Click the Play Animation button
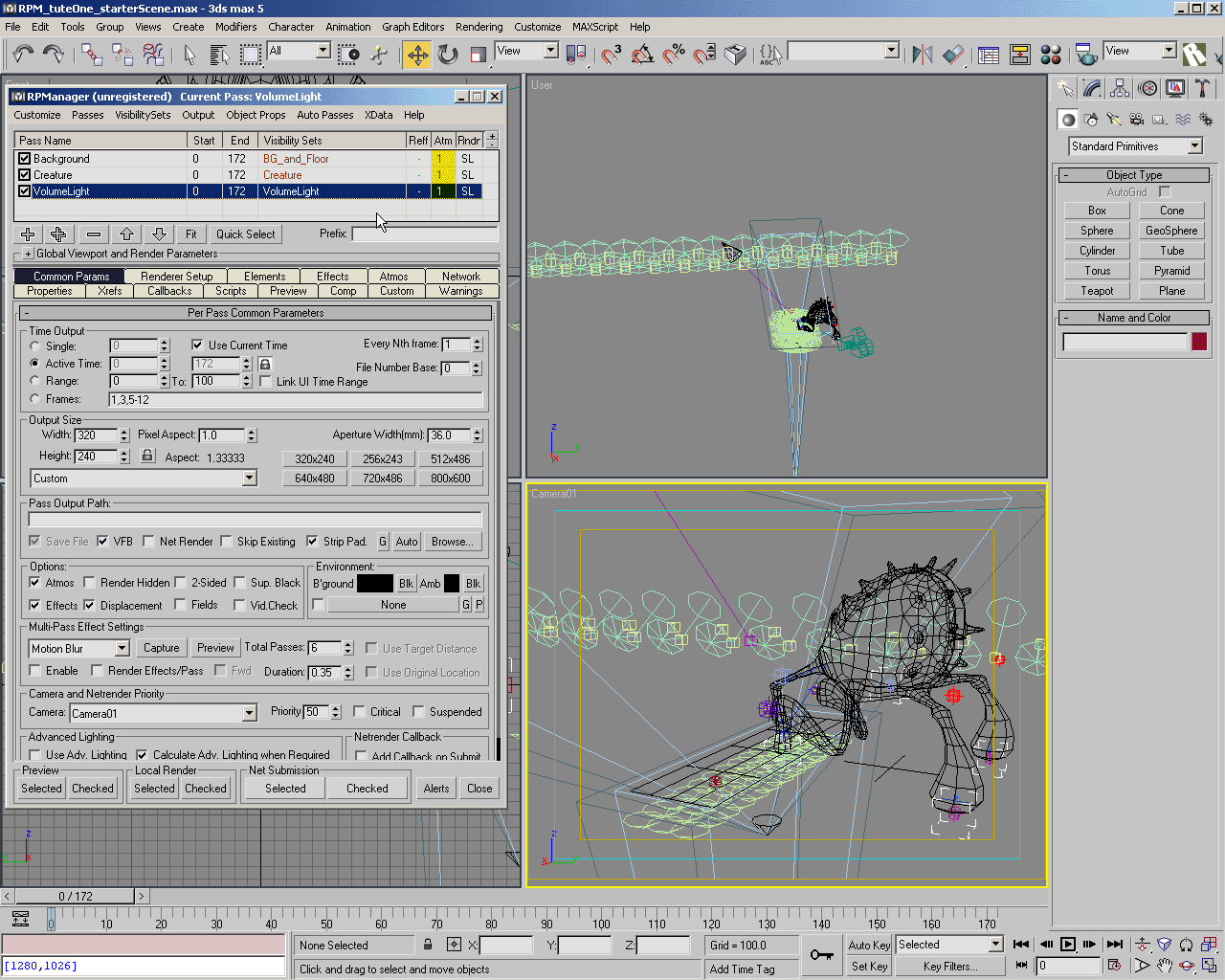 tap(1068, 944)
